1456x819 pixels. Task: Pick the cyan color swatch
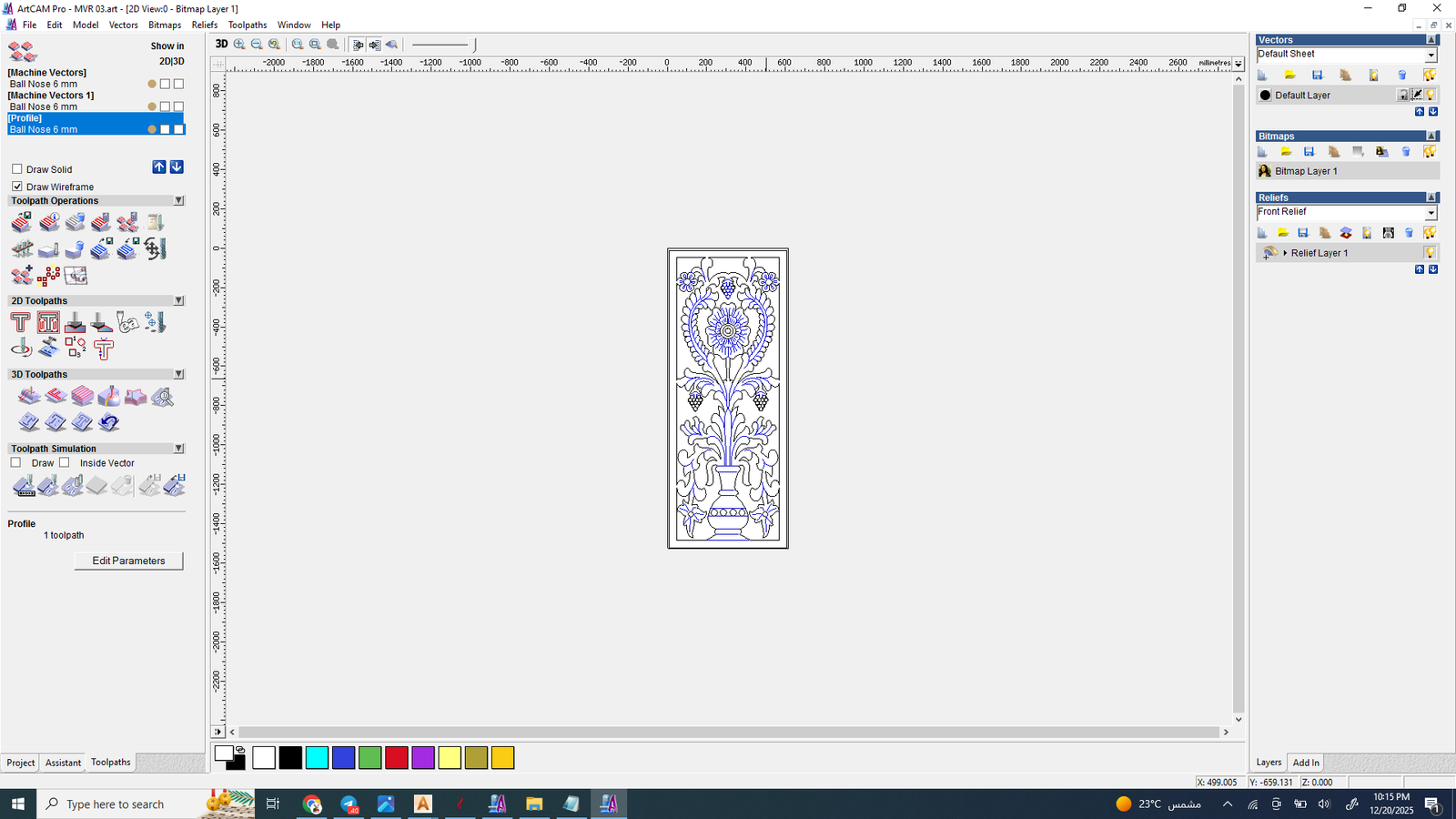coord(317,757)
